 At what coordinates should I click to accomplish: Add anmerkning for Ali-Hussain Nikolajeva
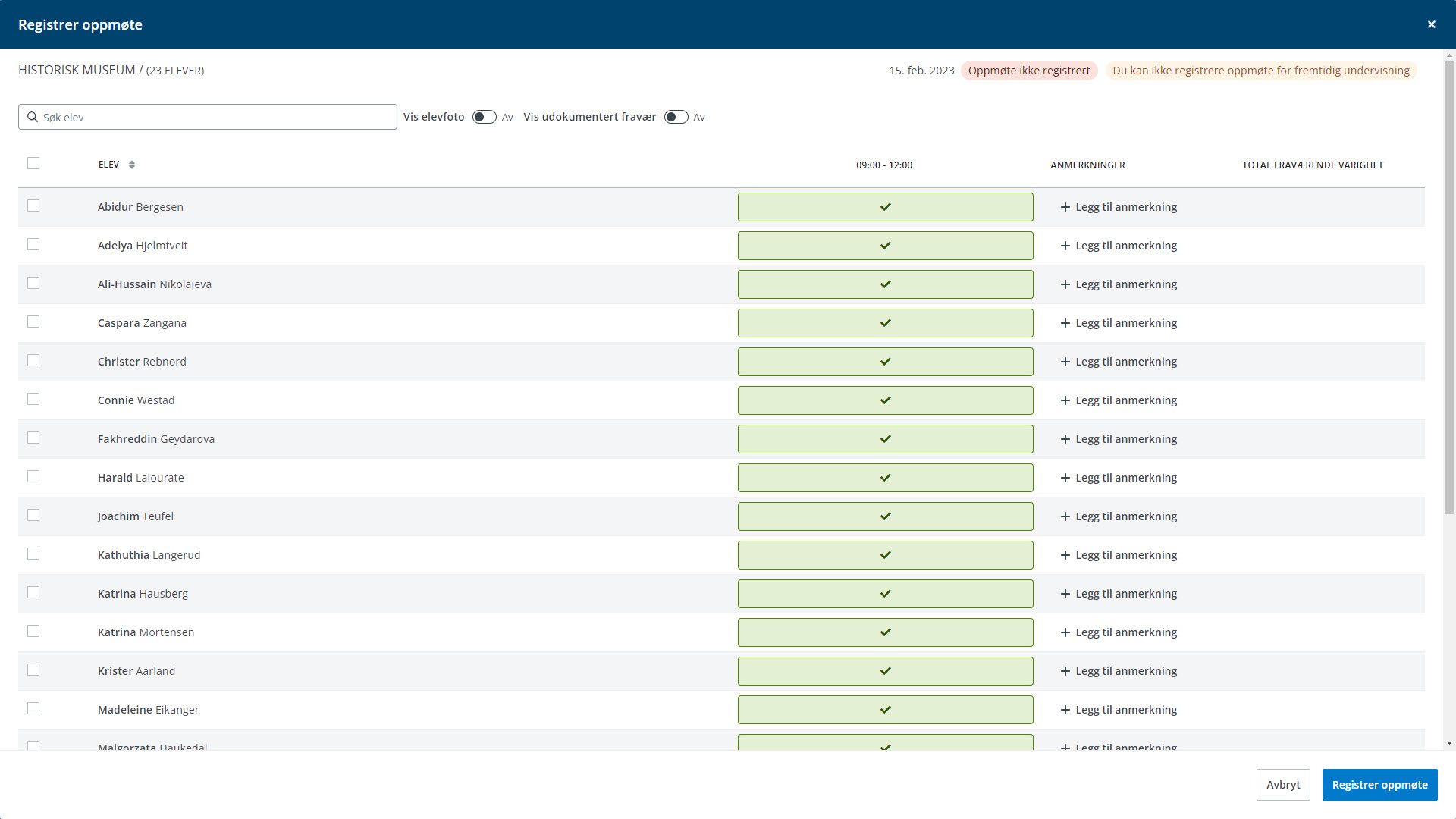point(1119,284)
